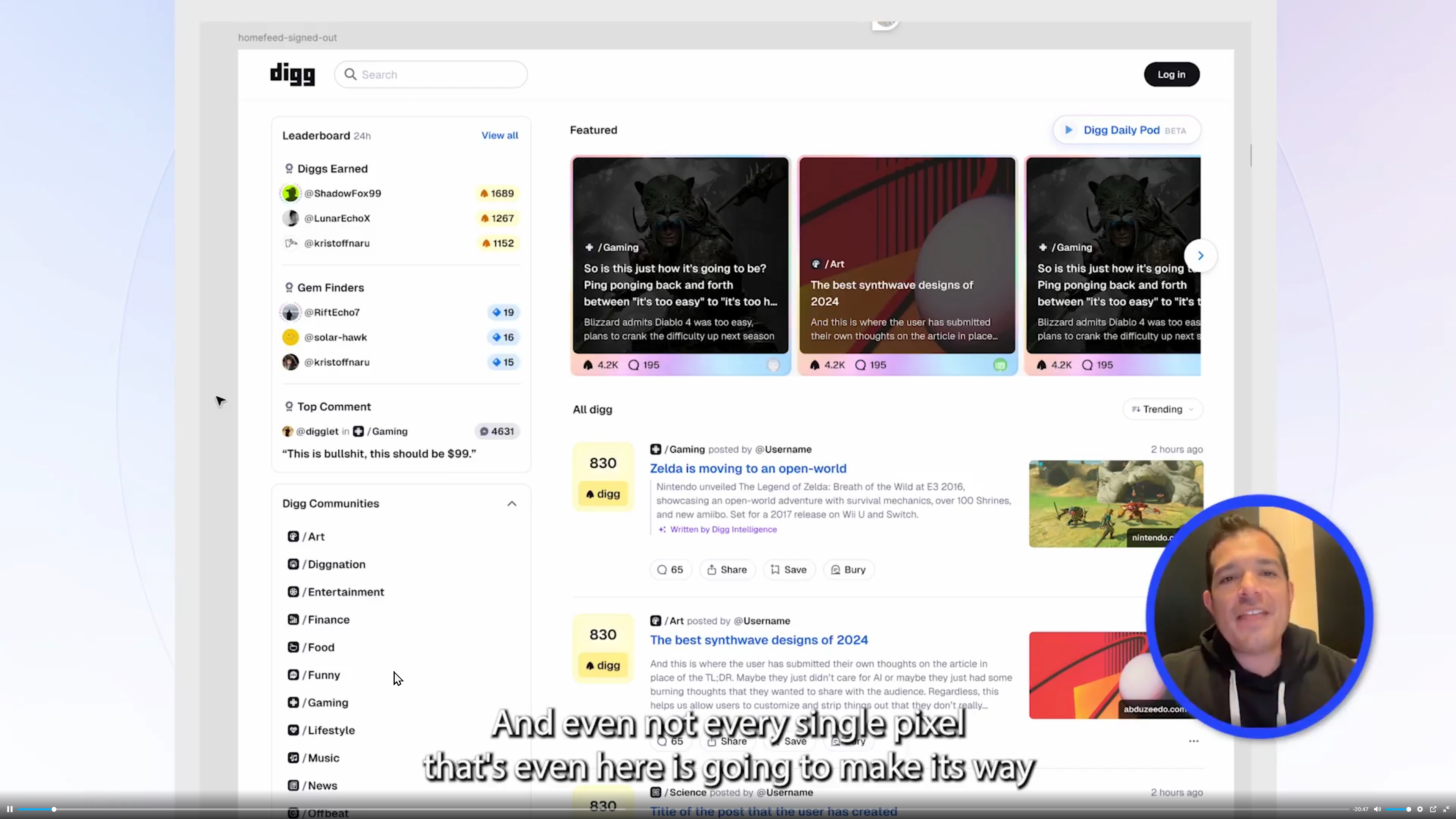Click @kristoffnaru avatar under Diggs Earned
This screenshot has height=819, width=1456.
290,243
